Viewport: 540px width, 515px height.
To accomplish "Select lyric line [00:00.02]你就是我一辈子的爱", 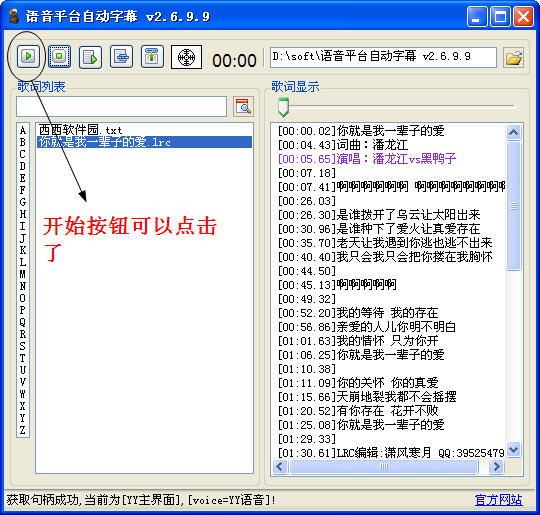I will (361, 131).
